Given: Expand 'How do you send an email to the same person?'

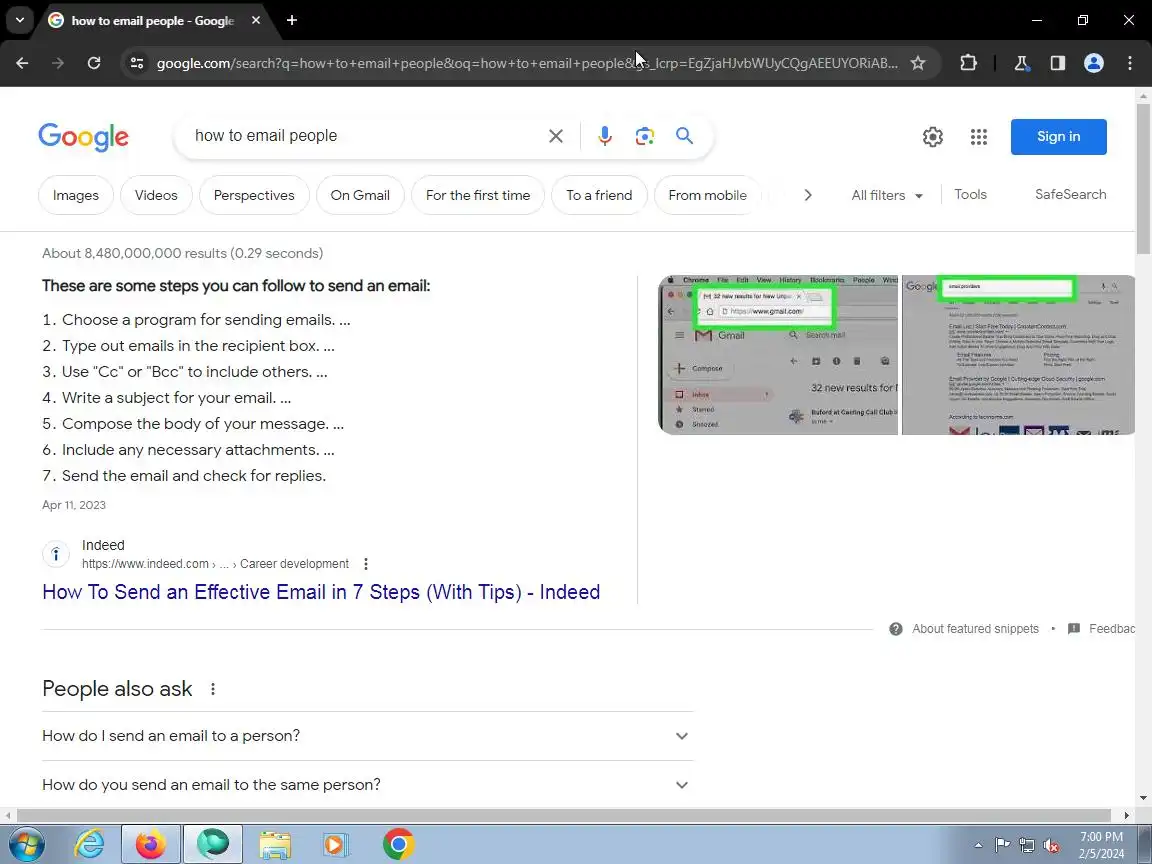Looking at the screenshot, I should [x=367, y=785].
